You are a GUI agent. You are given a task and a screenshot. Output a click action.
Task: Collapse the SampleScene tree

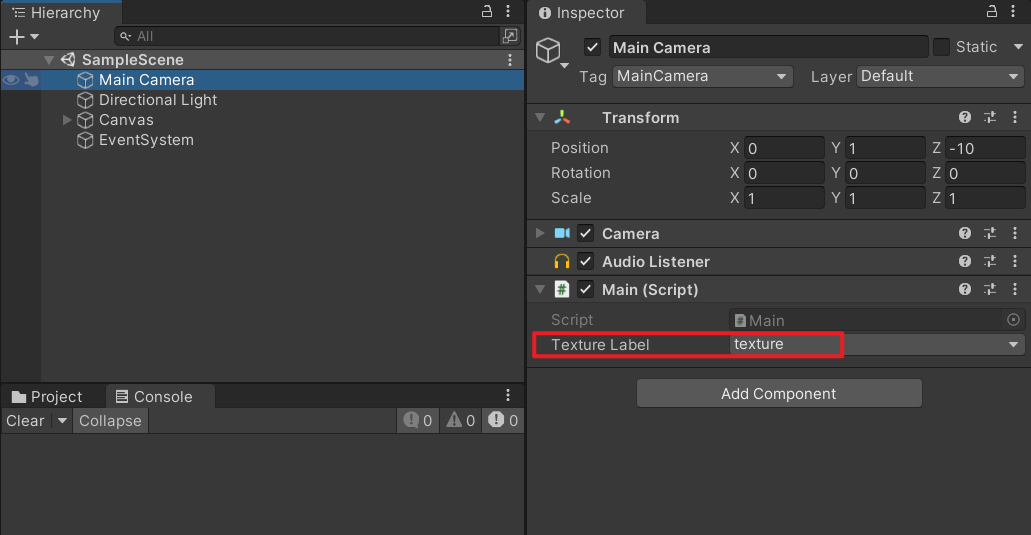[49, 60]
